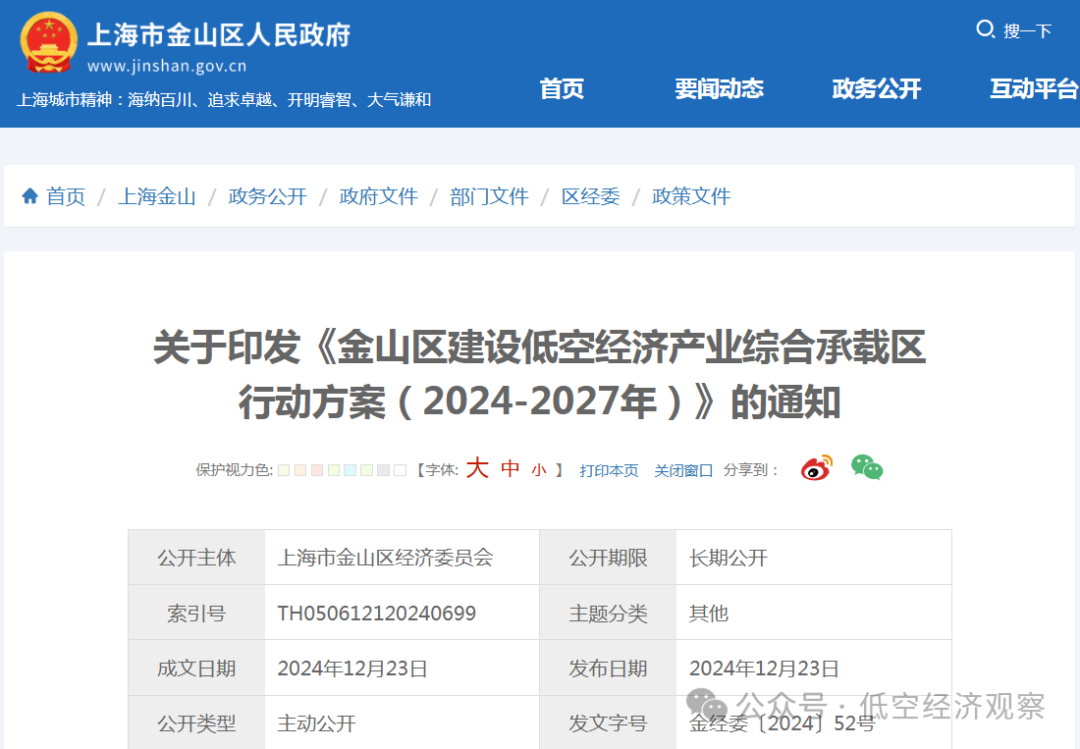1080x749 pixels.
Task: Click 上海城市精神 slogan text
Action: click(x=224, y=100)
